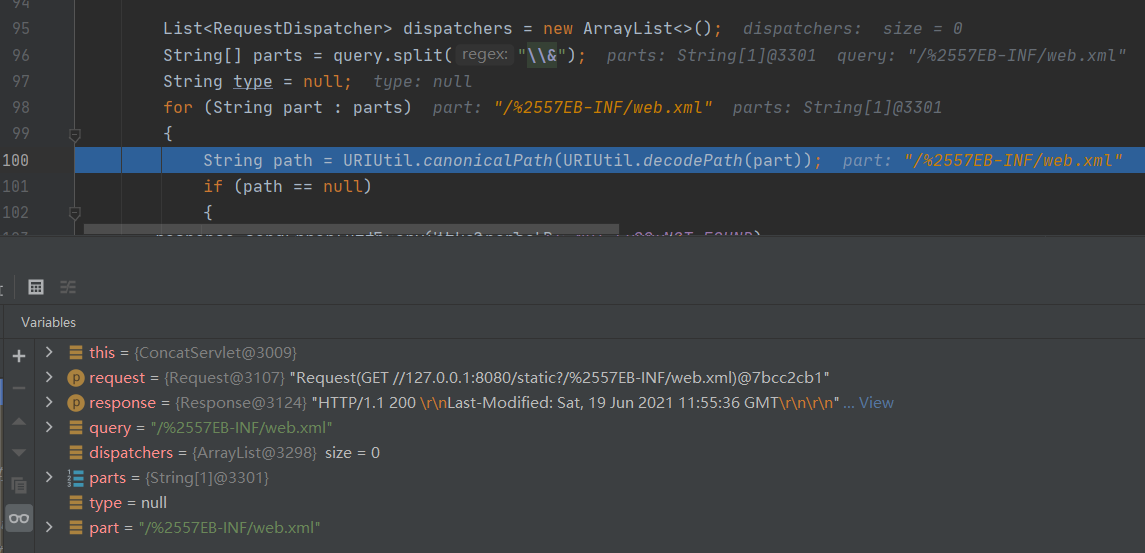Toggle the Show Watches glasses icon
1145x553 pixels.
pos(18,518)
